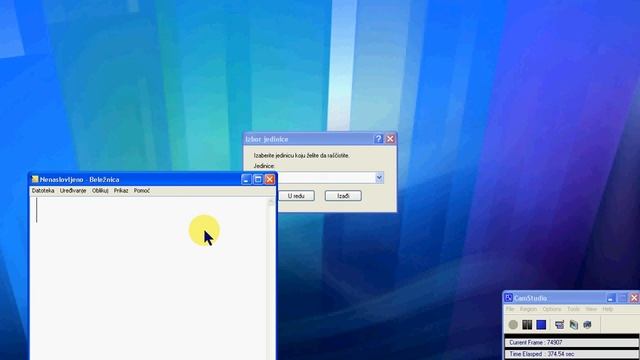
Task: Click the Izađi button
Action: pyautogui.click(x=343, y=196)
